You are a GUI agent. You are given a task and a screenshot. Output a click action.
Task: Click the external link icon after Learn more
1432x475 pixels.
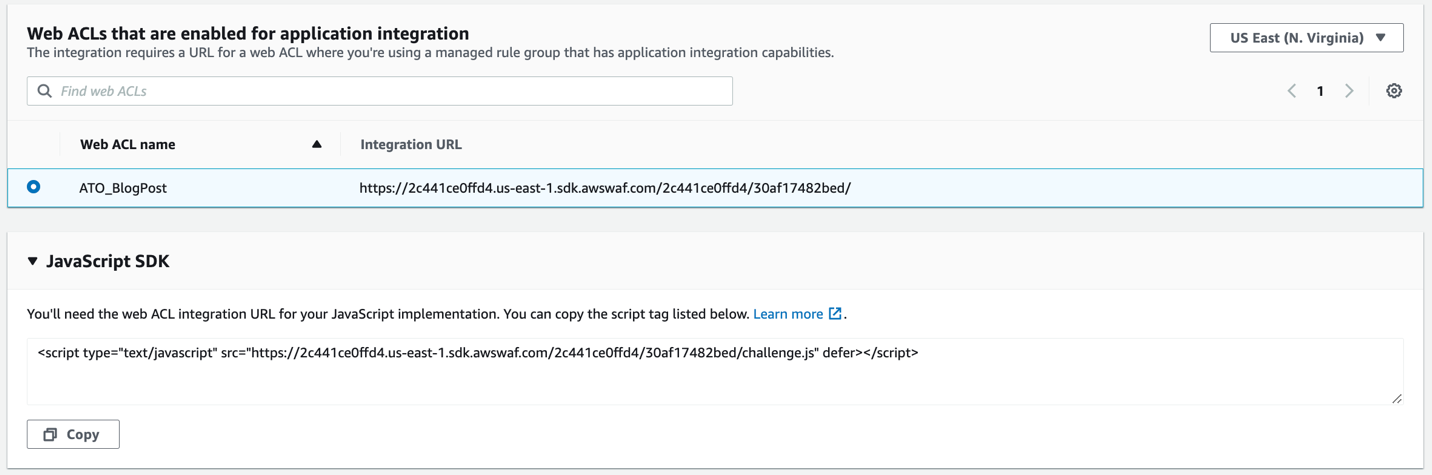point(835,314)
